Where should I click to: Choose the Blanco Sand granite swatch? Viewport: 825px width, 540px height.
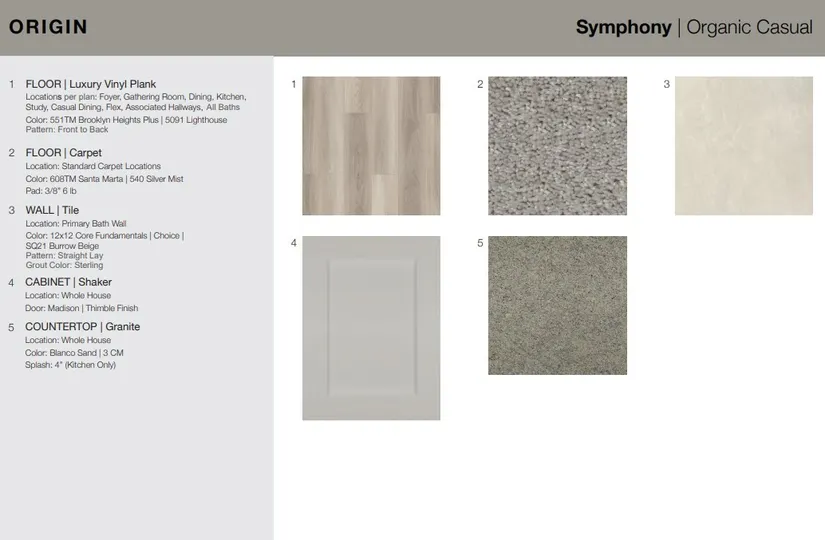557,305
